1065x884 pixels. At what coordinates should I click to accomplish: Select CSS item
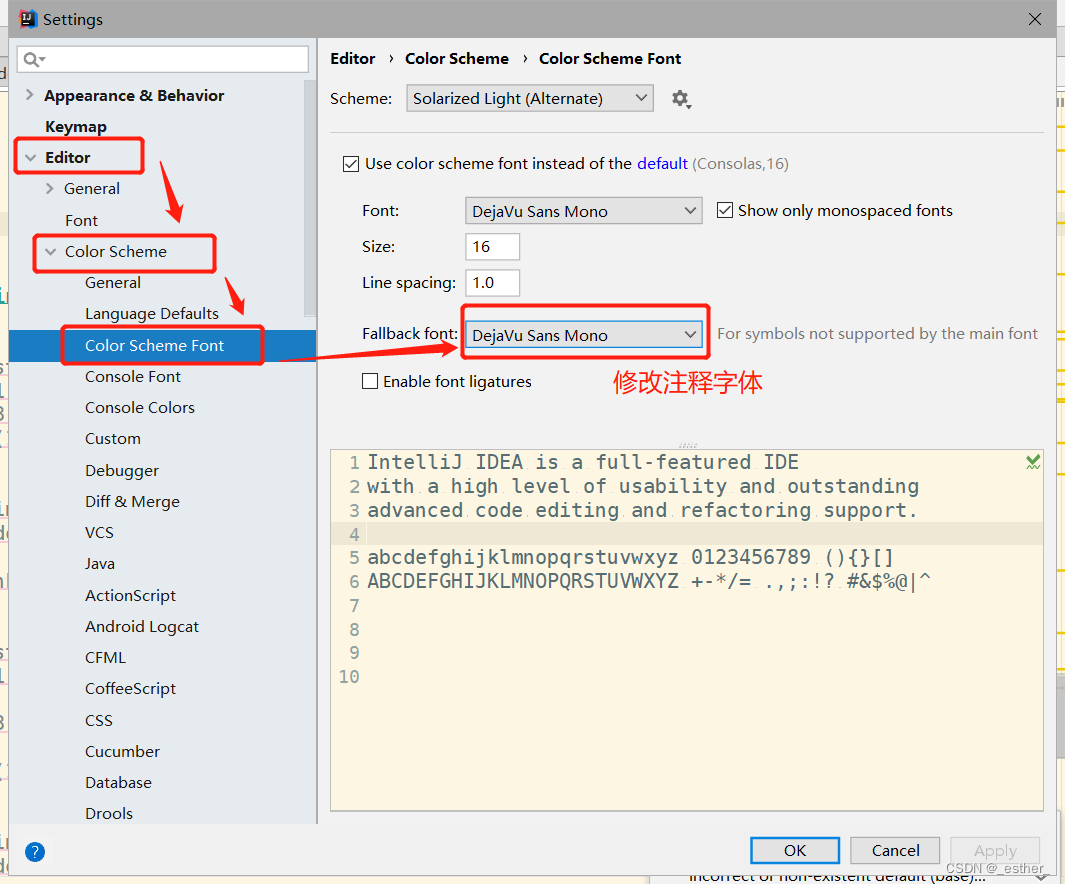click(98, 720)
